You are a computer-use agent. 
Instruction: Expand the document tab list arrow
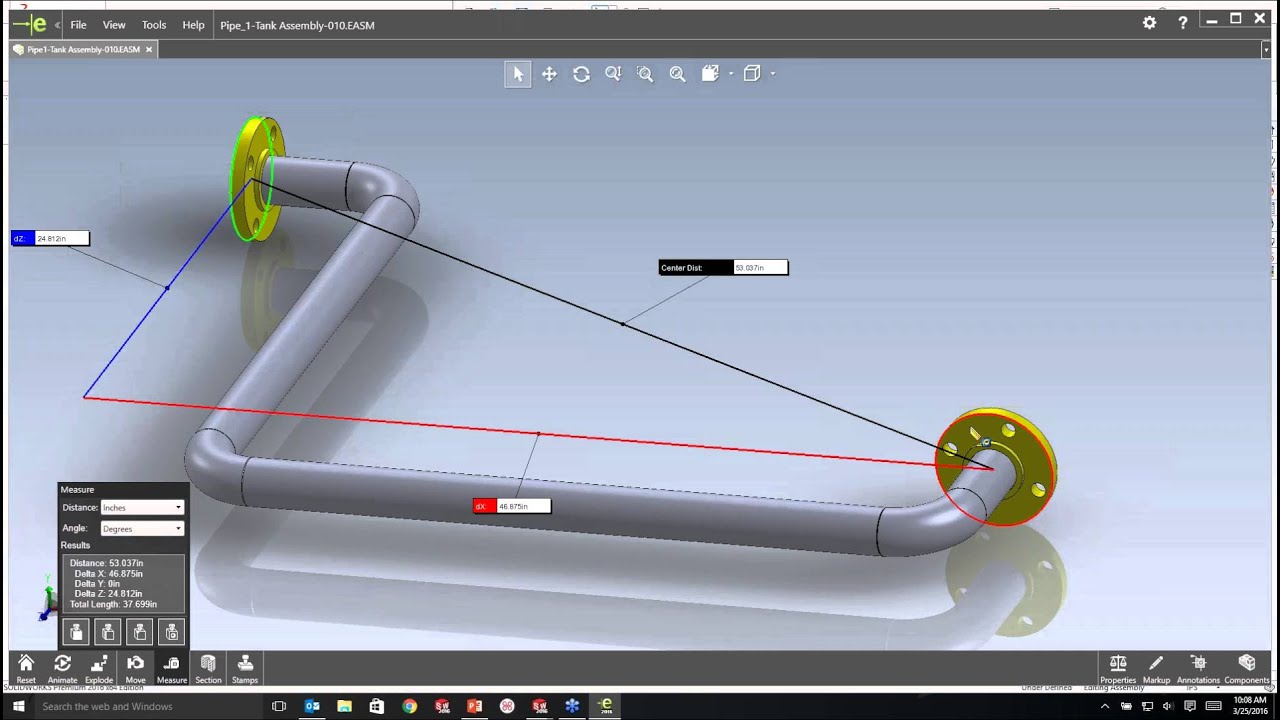click(x=1265, y=49)
